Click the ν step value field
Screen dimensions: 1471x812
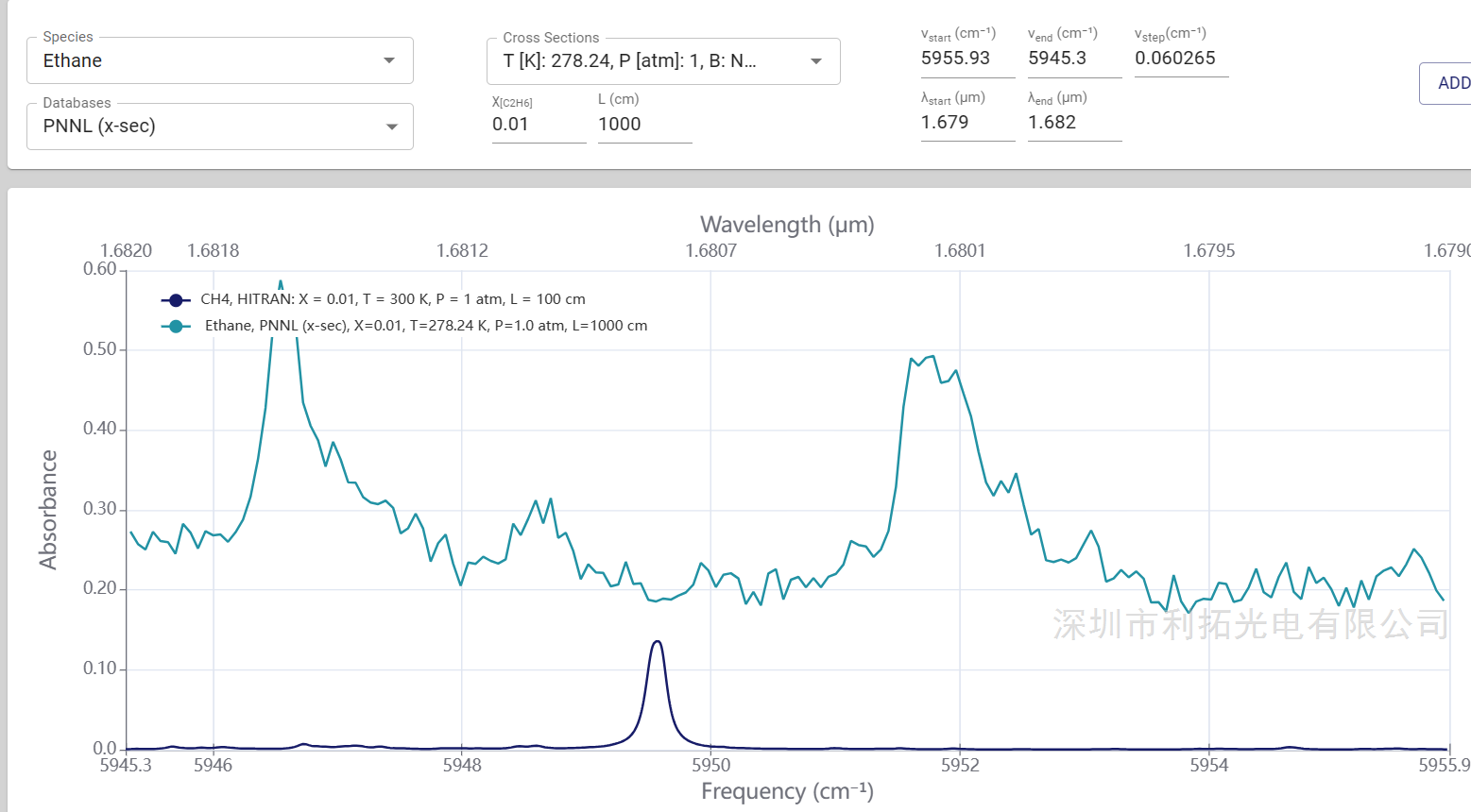[x=1181, y=58]
